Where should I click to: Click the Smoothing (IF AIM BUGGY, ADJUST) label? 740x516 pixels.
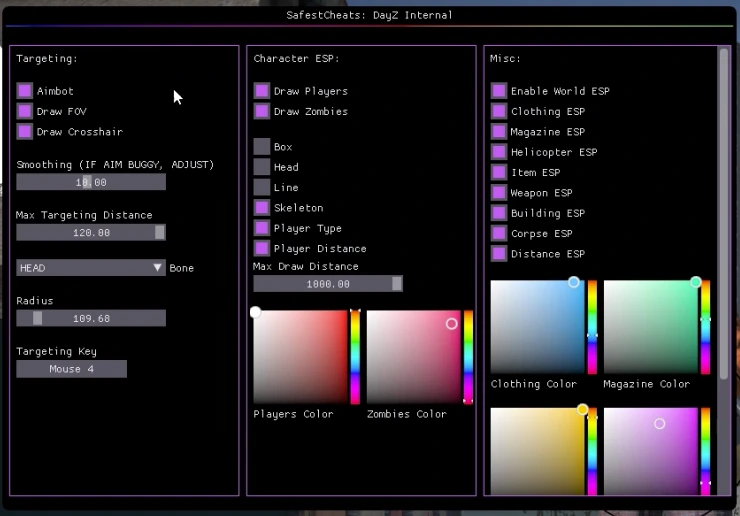point(115,164)
